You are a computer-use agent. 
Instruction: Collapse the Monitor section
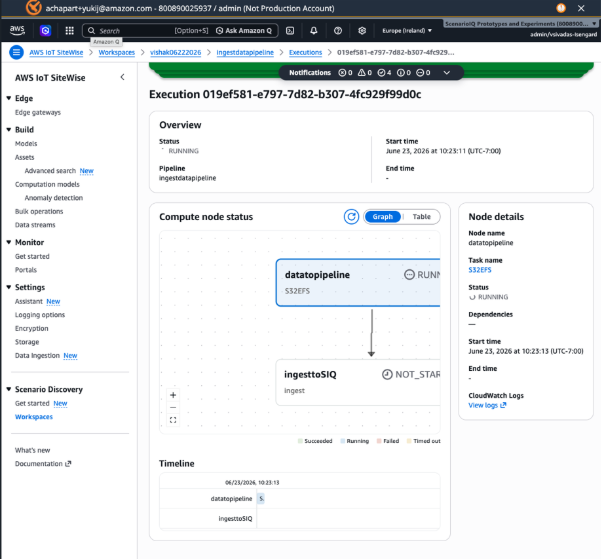[x=8, y=242]
